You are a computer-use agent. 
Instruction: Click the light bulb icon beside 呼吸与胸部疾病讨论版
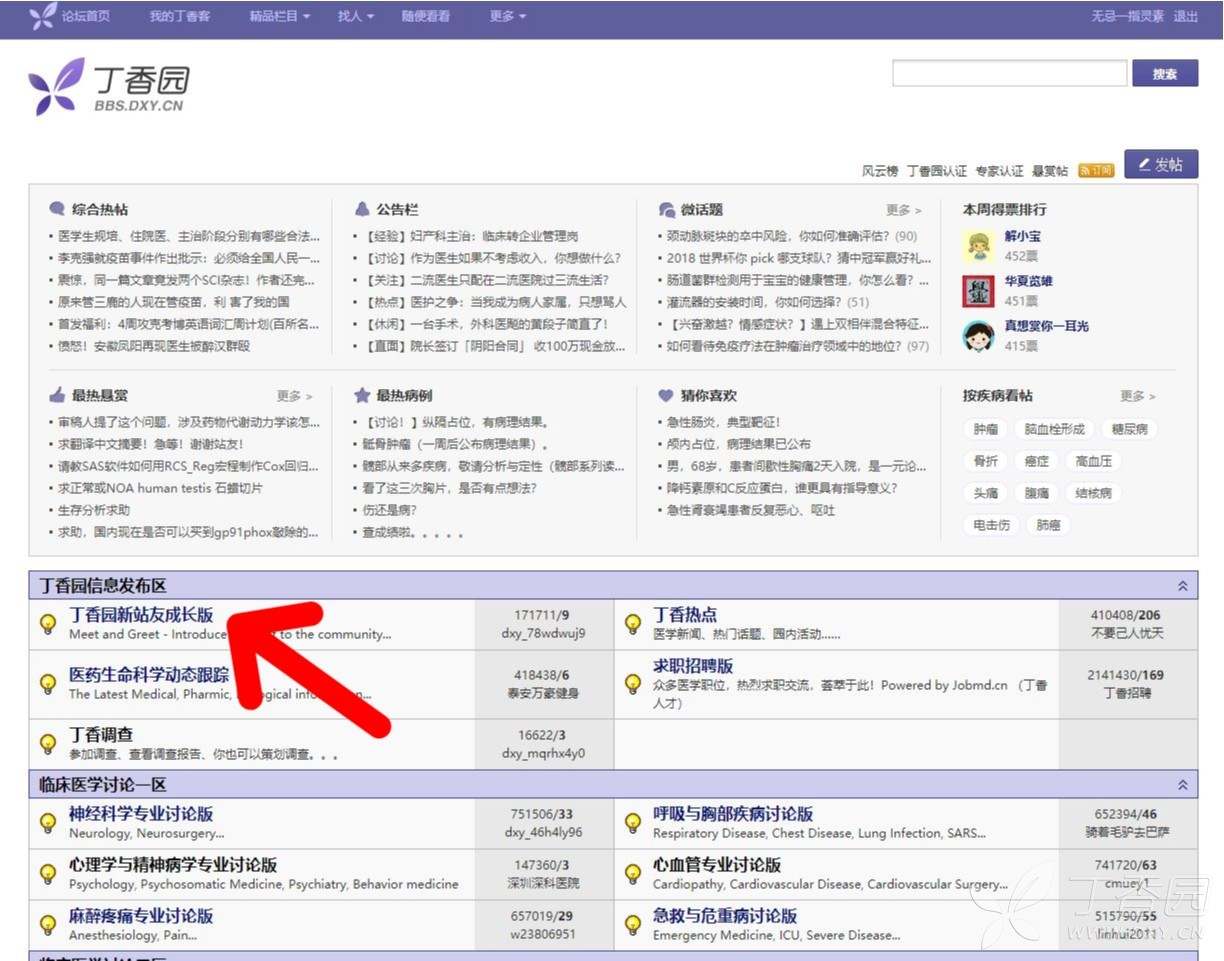pos(632,822)
